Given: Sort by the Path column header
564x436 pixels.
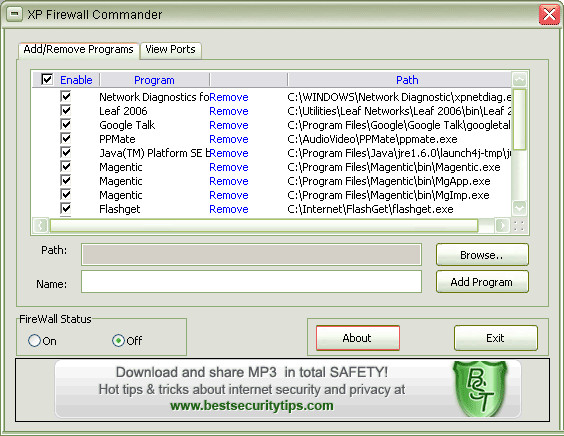Looking at the screenshot, I should [x=407, y=80].
